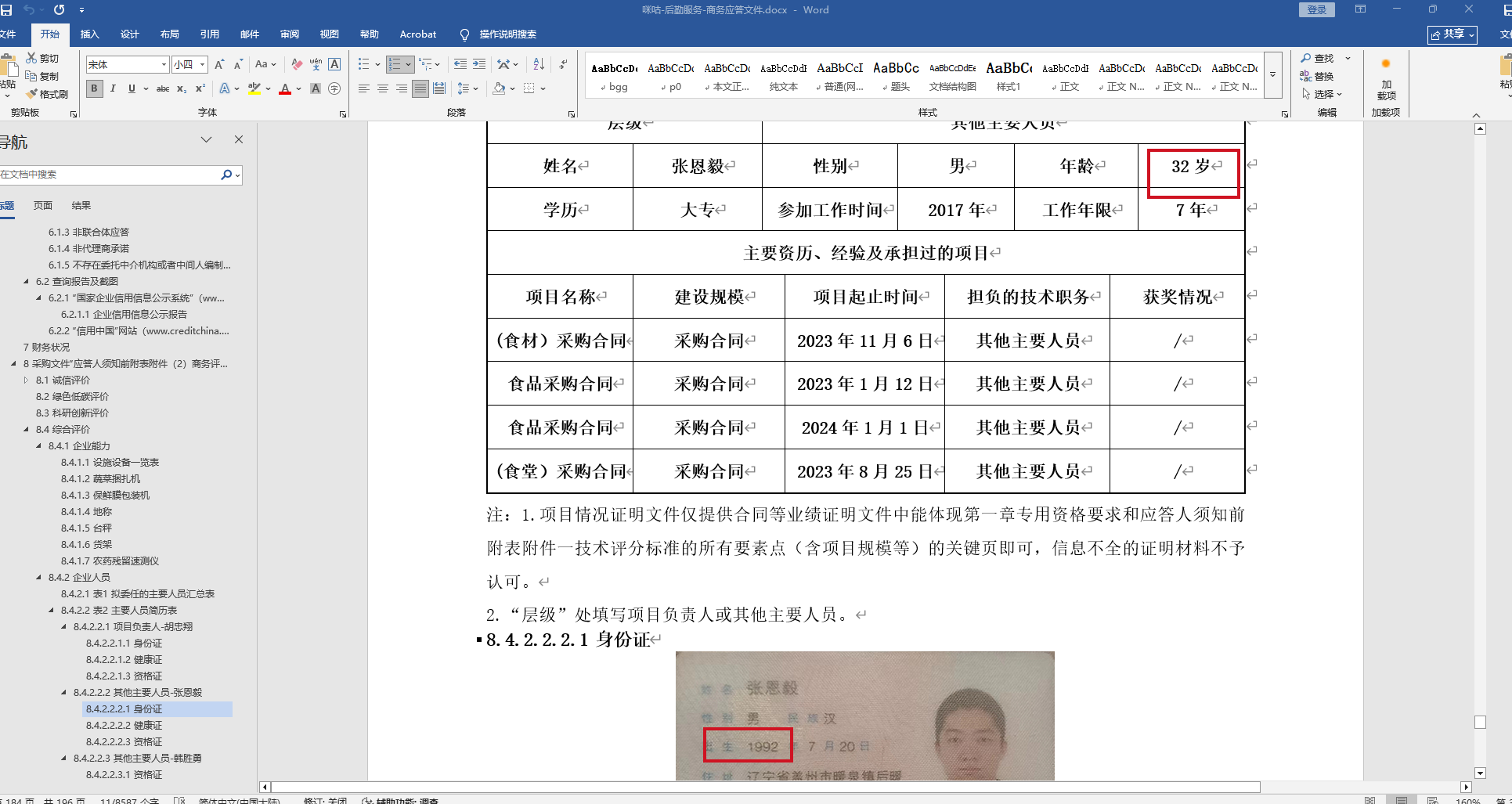This screenshot has width=1512, height=804.
Task: Collapse the 8.4.1 企业能力 tree node
Action: click(x=39, y=446)
